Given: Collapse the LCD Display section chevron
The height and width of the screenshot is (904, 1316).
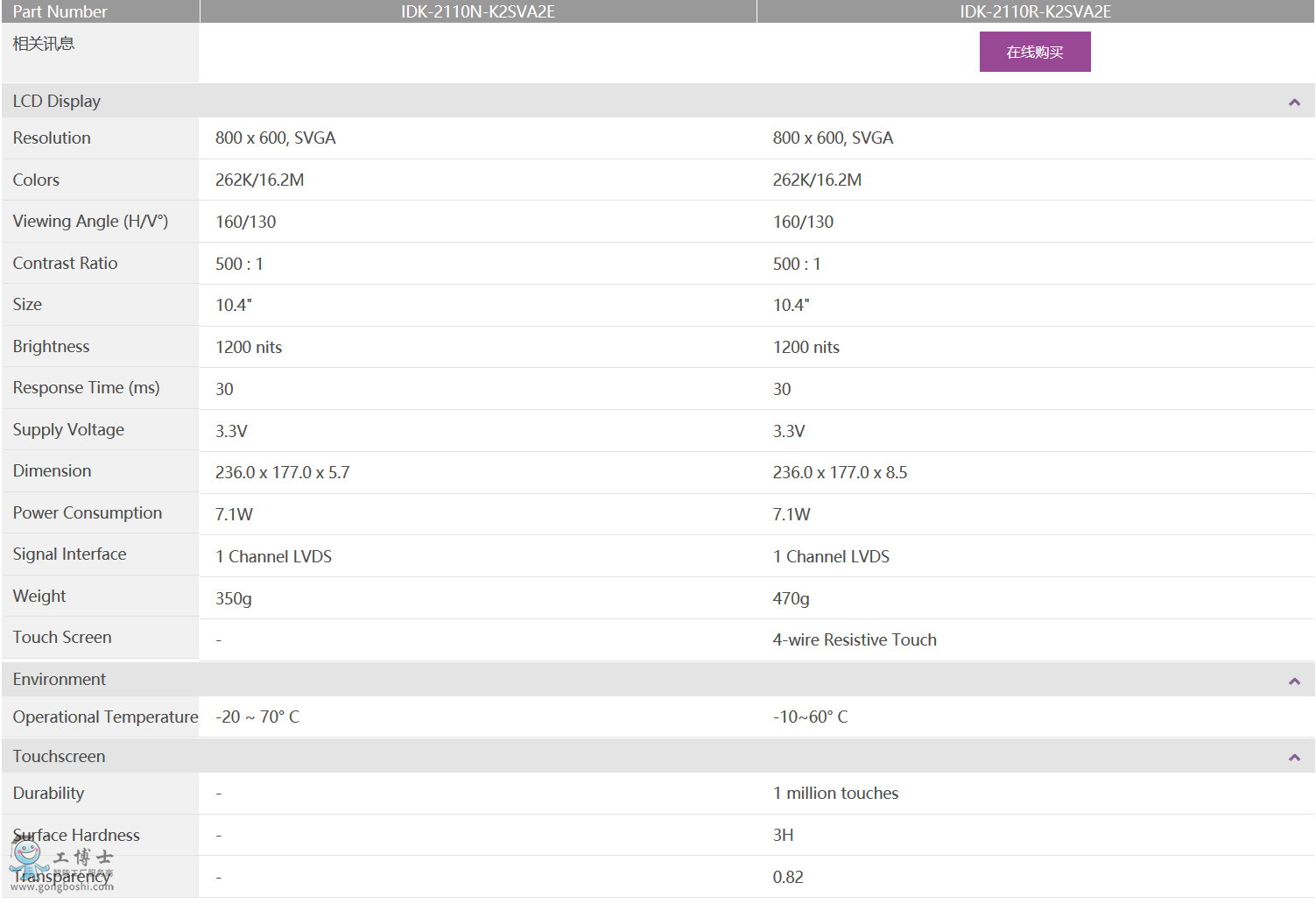Looking at the screenshot, I should tap(1293, 102).
